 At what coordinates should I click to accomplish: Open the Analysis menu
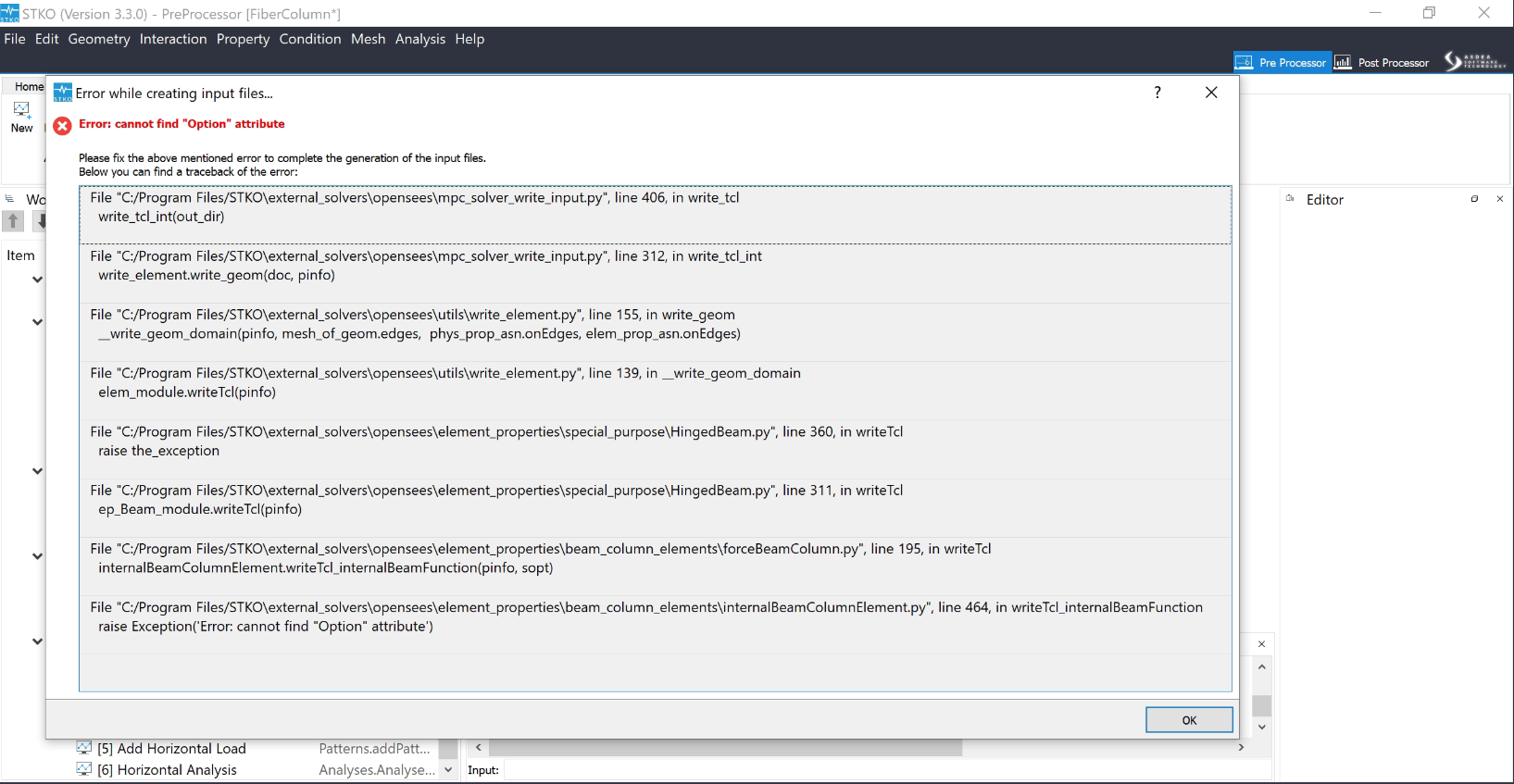point(420,39)
